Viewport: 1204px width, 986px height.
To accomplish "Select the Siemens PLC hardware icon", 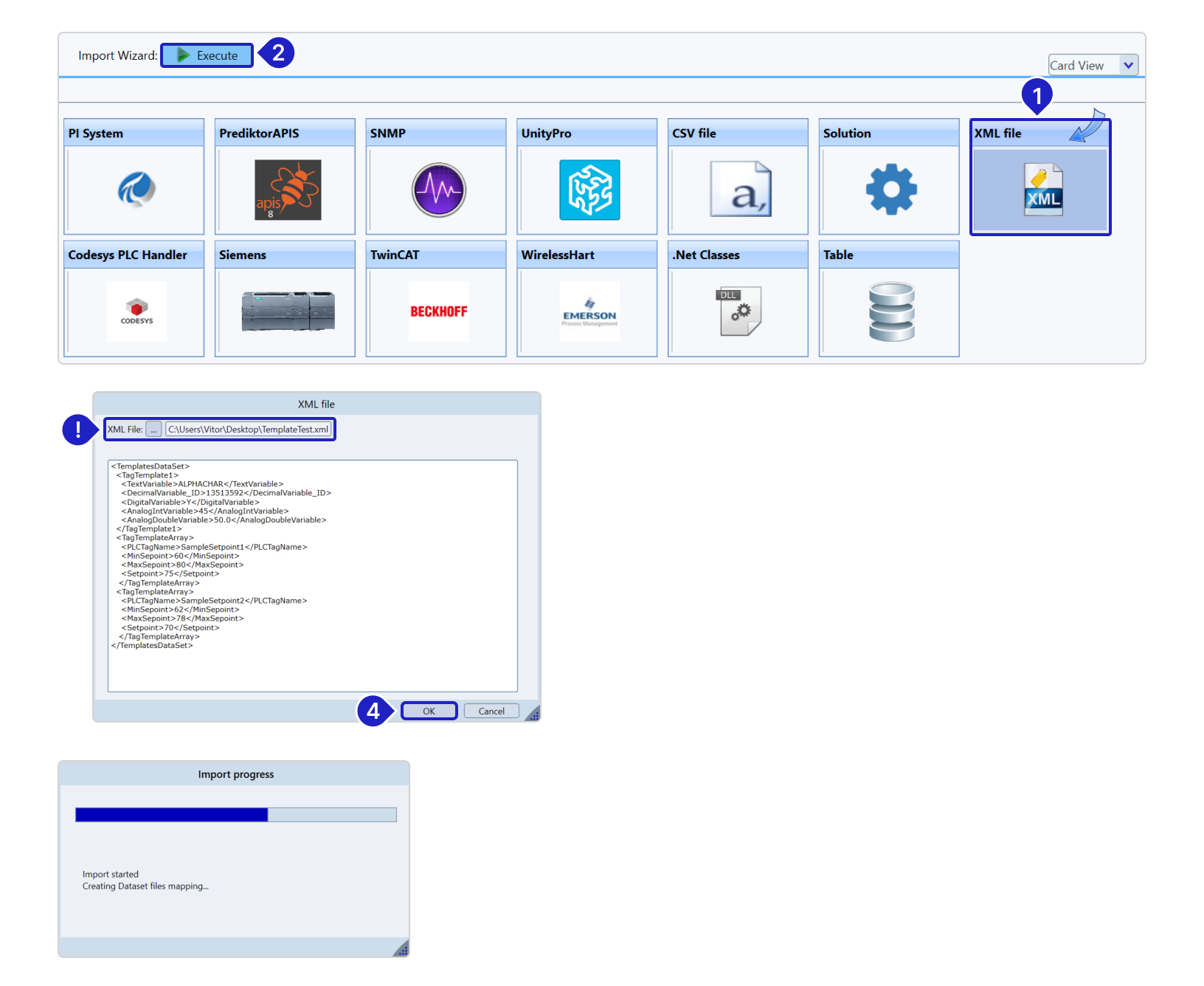I will [288, 311].
